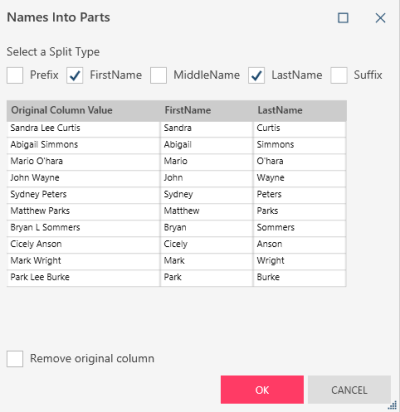Image resolution: width=400 pixels, height=412 pixels.
Task: Select the Cicely Anson row
Action: pyautogui.click(x=176, y=245)
